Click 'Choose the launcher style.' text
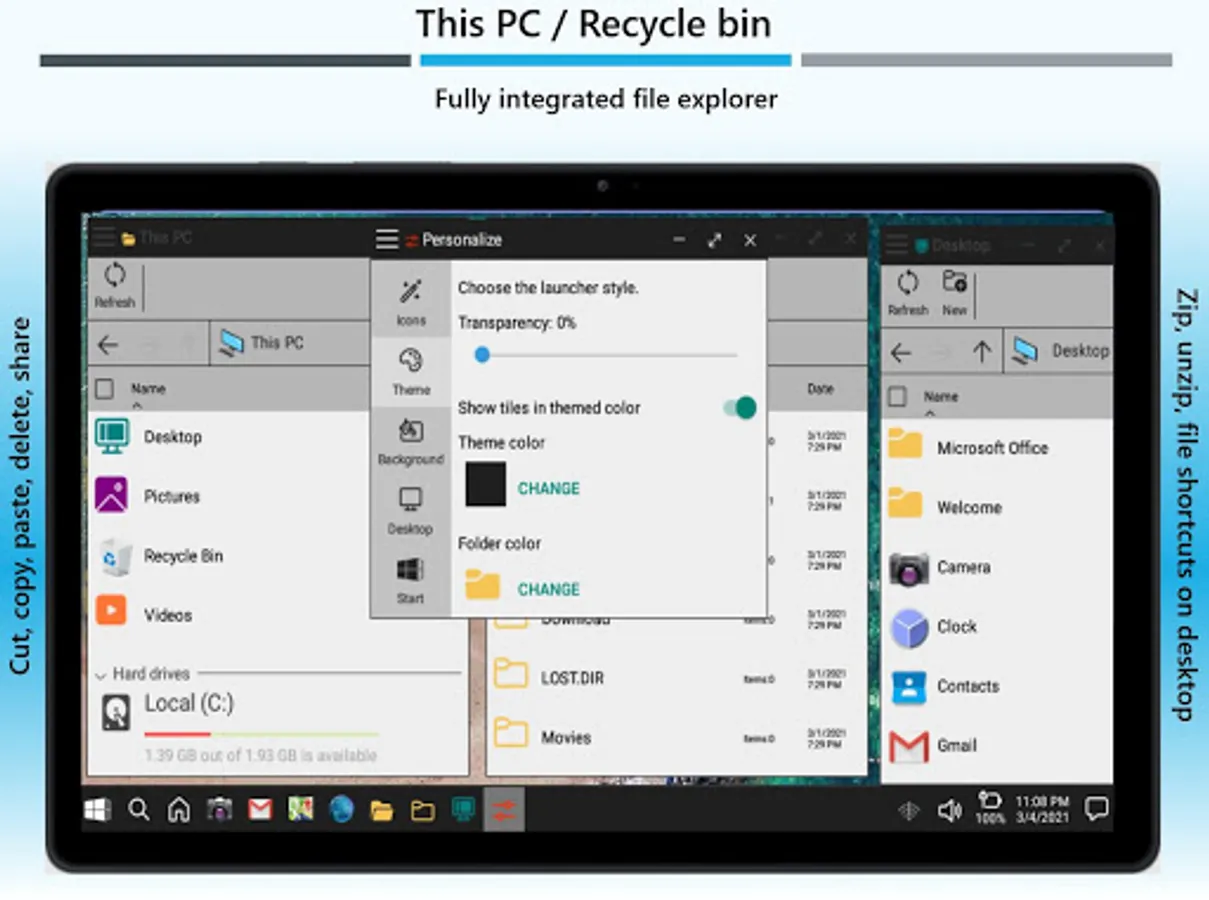 (548, 288)
